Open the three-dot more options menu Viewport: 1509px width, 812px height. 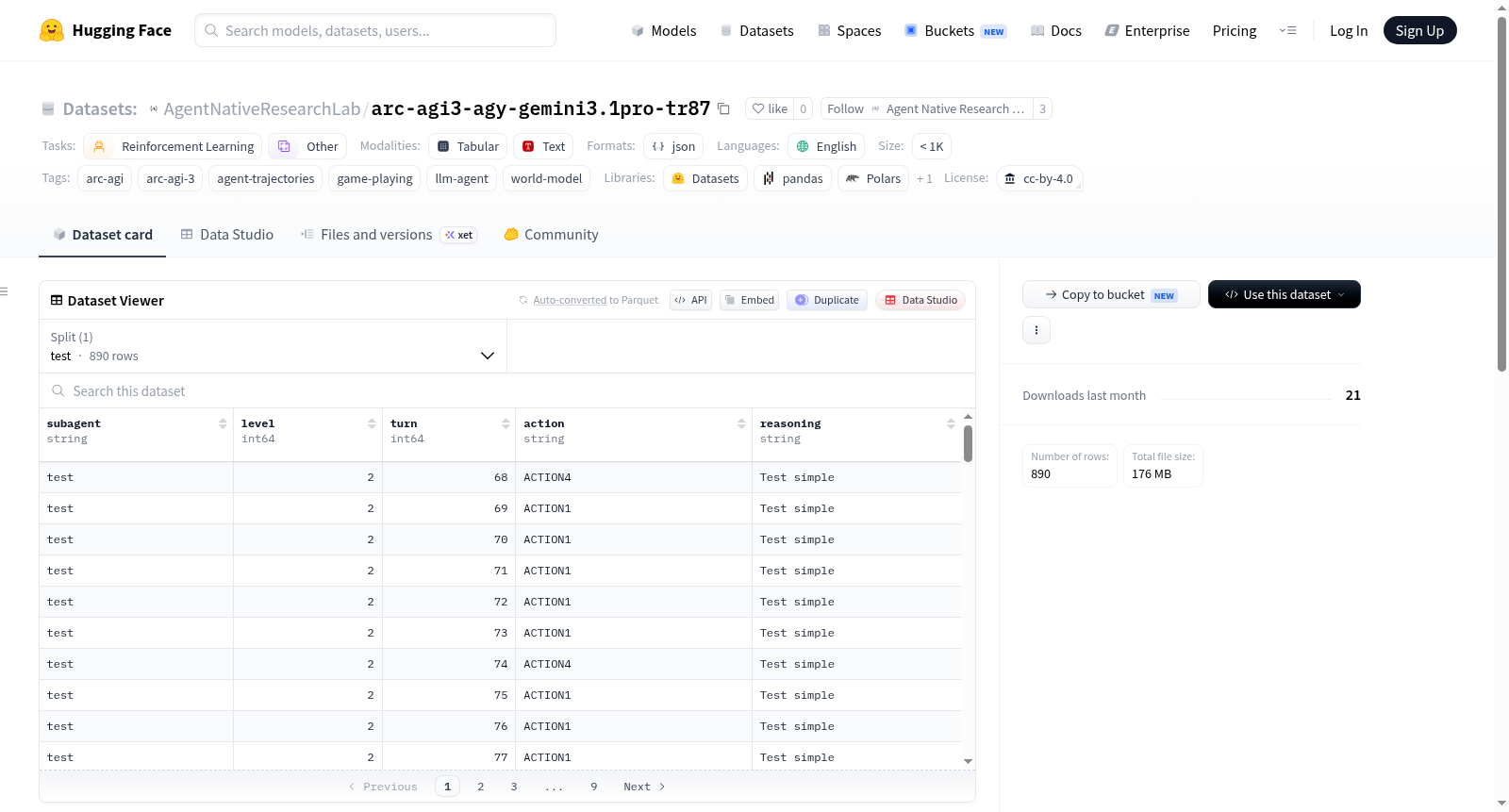pos(1036,330)
